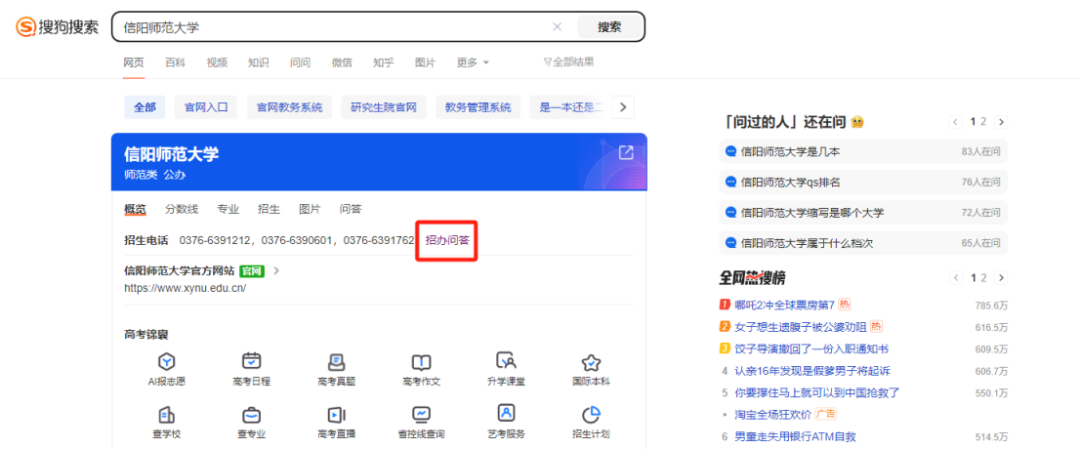Click the 搜索 button
1080x449 pixels.
pos(610,27)
